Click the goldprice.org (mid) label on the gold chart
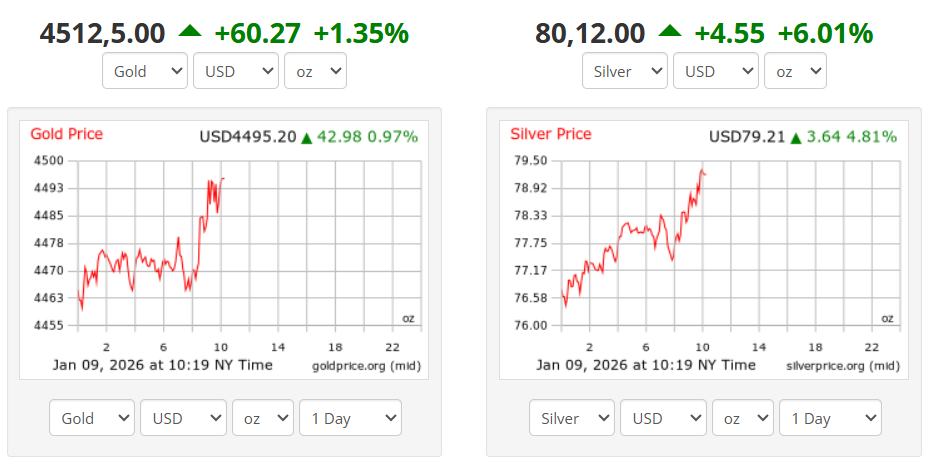The height and width of the screenshot is (460, 930). pyautogui.click(x=366, y=366)
